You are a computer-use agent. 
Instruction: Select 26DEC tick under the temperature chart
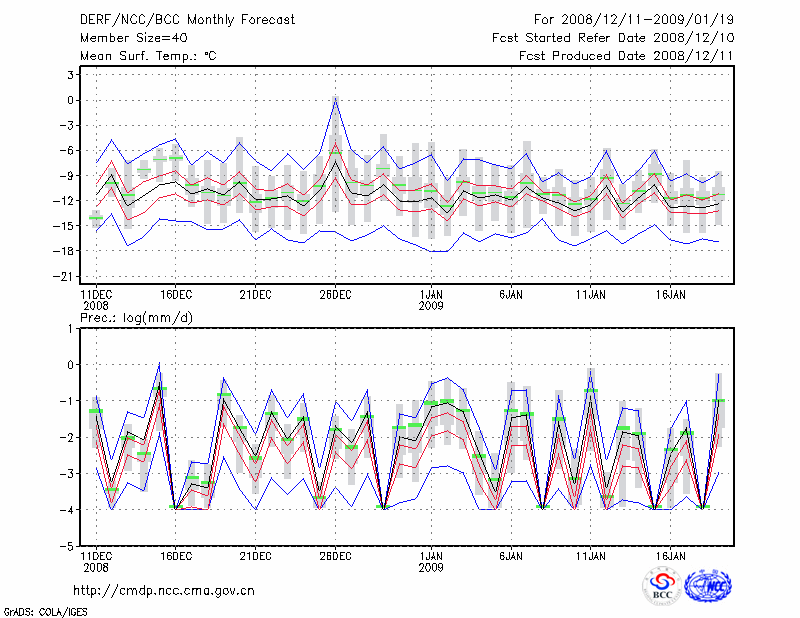335,295
